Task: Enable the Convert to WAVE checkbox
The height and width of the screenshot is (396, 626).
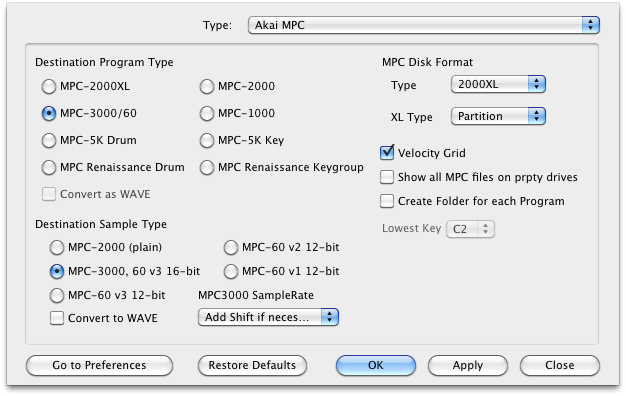Action: pyautogui.click(x=57, y=318)
